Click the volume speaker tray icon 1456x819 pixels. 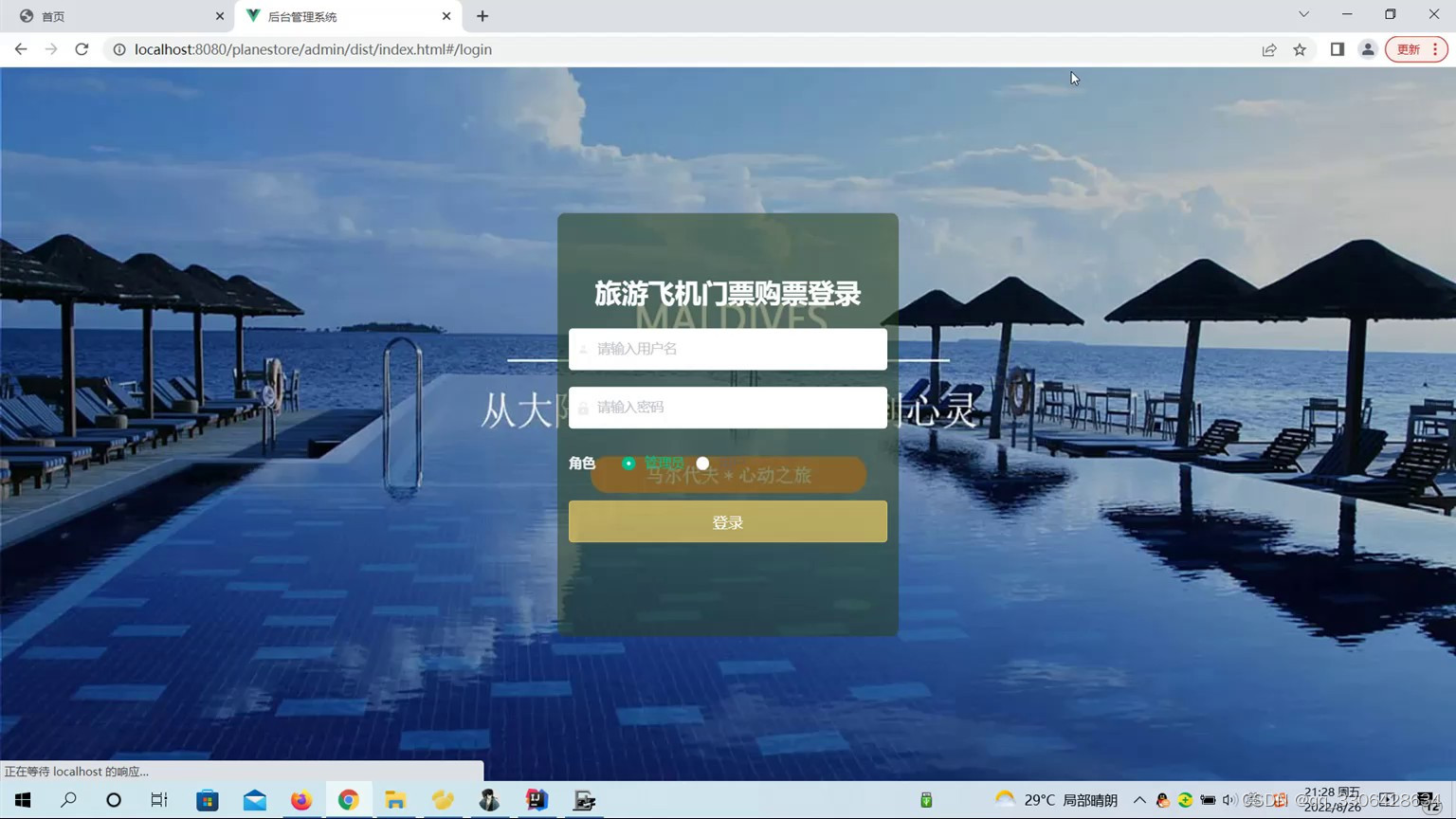[1229, 800]
